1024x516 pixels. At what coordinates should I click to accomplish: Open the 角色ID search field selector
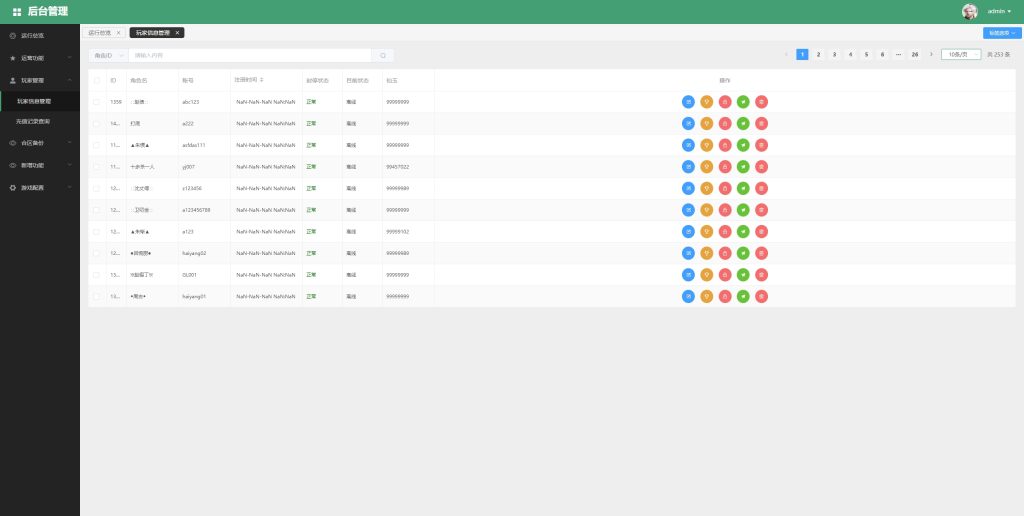click(108, 55)
